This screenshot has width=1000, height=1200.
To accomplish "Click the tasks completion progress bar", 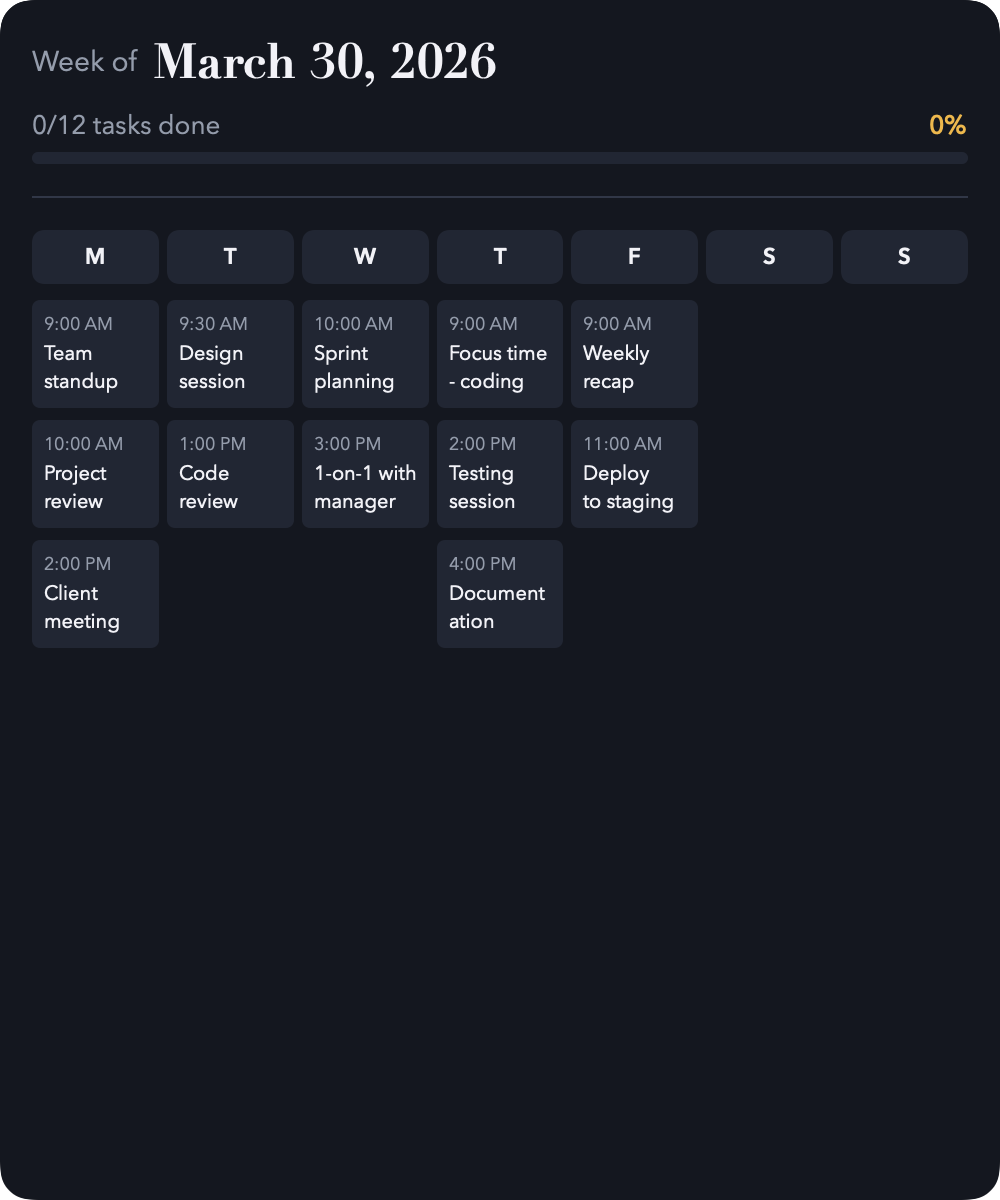I will (500, 157).
